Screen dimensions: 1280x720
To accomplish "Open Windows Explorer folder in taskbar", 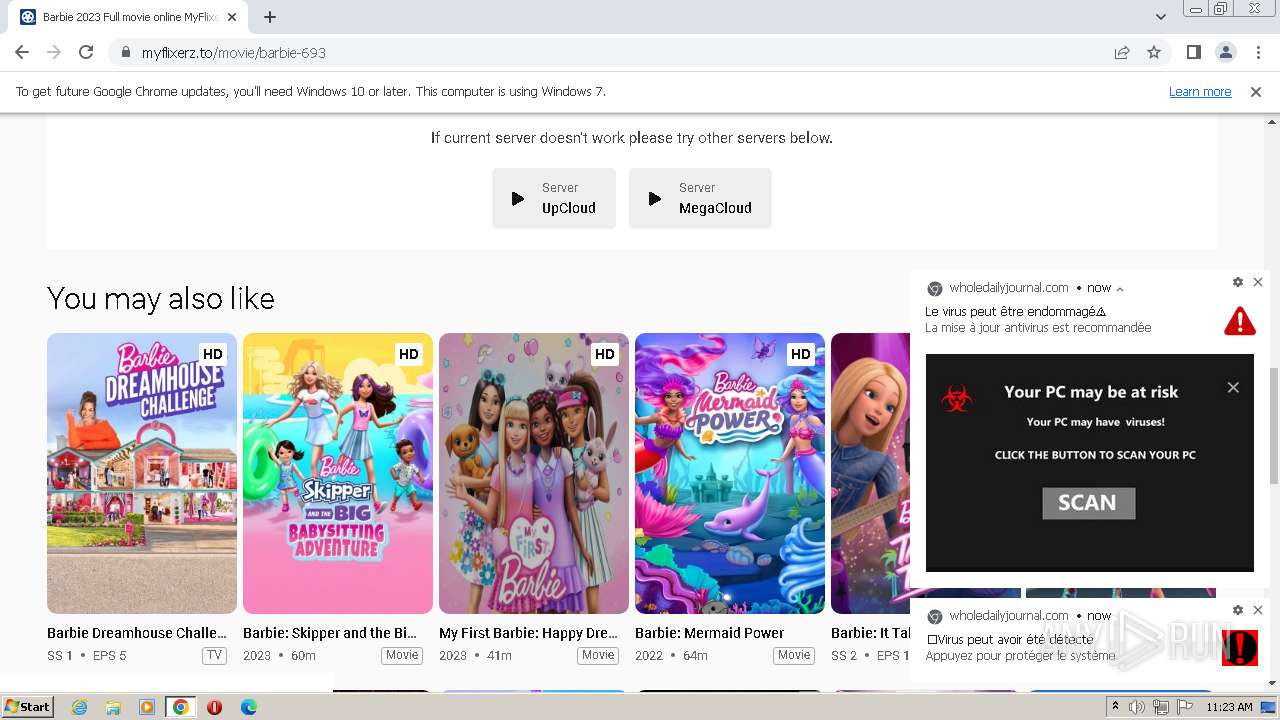I will tap(113, 707).
